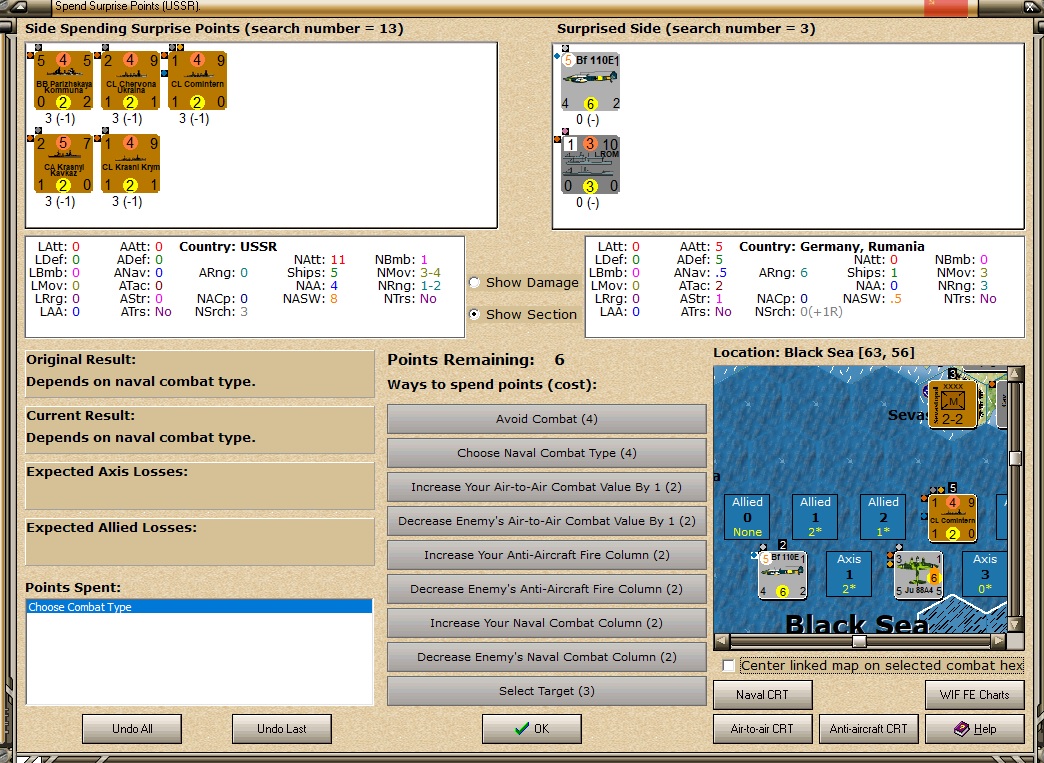Increase your anti-aircraft fire column

(x=547, y=555)
